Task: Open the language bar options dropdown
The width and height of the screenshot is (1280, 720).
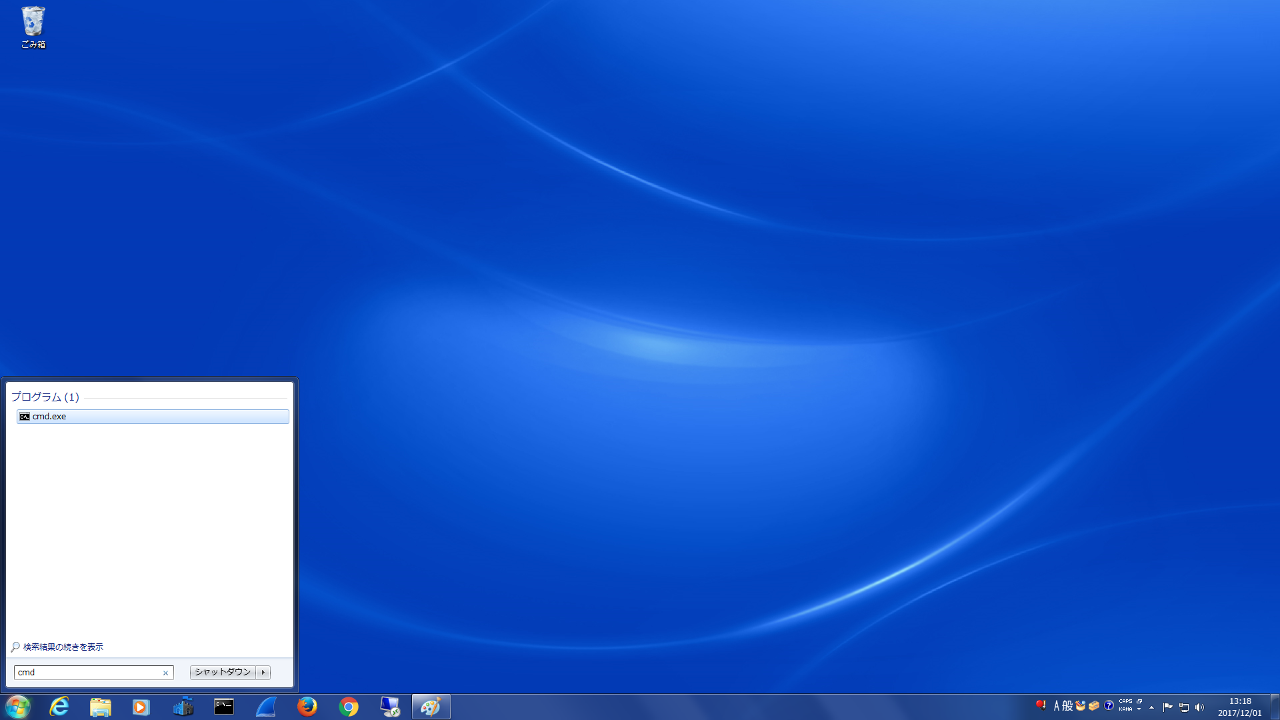Action: (x=1139, y=709)
